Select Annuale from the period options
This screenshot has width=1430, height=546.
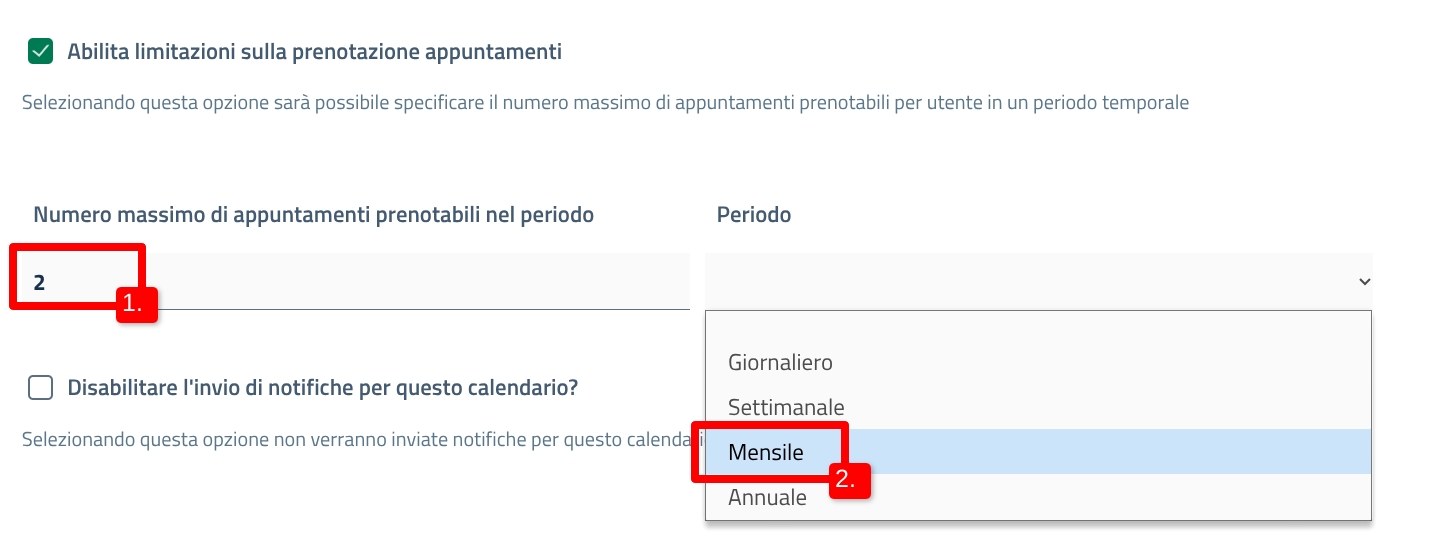pyautogui.click(x=767, y=497)
